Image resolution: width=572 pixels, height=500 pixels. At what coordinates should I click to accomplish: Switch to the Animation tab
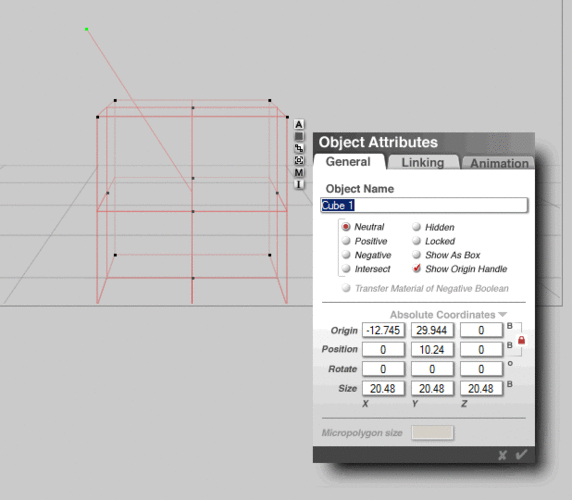(499, 163)
